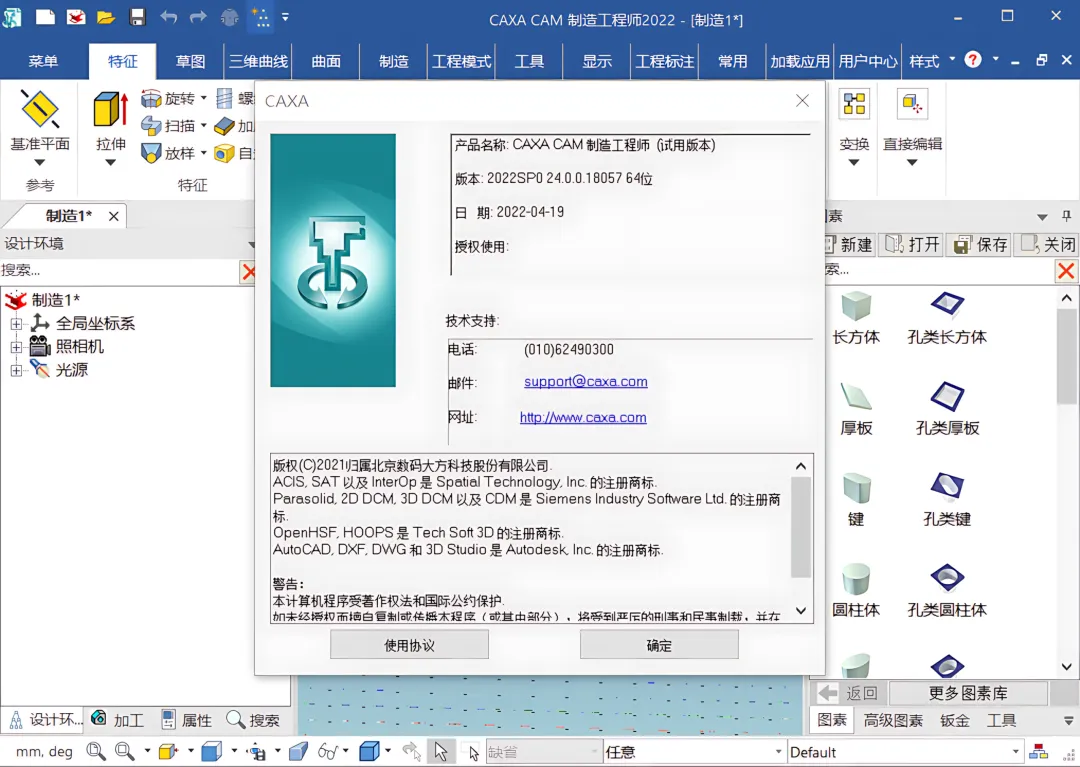
Task: Open the 菜单 menu tab
Action: coord(43,61)
